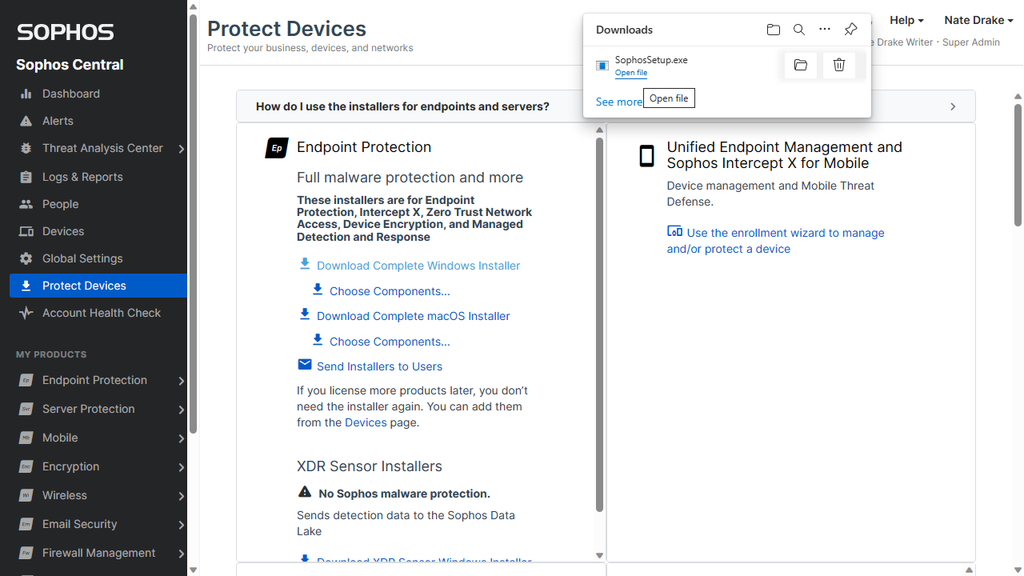The width and height of the screenshot is (1024, 576).
Task: Open the Nate Drake account dropdown
Action: (x=978, y=20)
